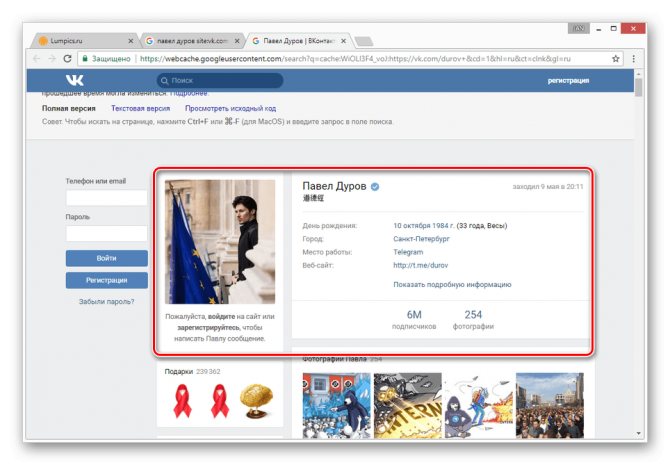Click Забыли пароль? link
The width and height of the screenshot is (670, 465).
106,302
